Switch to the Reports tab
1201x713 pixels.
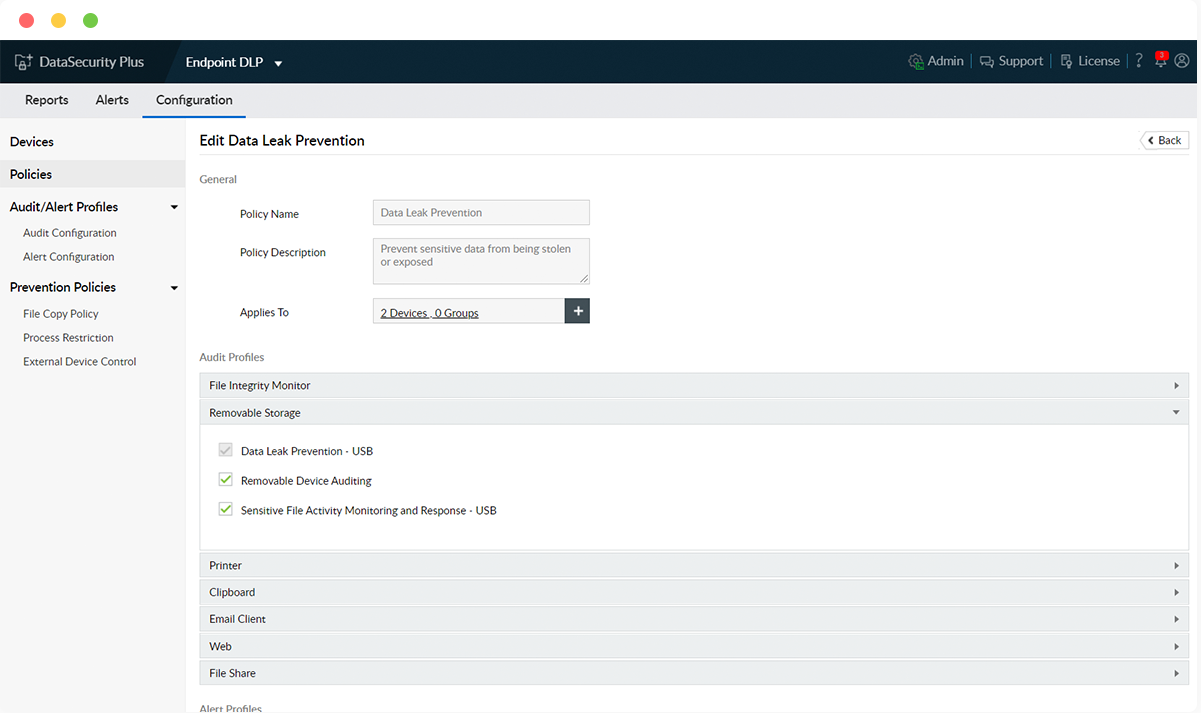pyautogui.click(x=47, y=100)
